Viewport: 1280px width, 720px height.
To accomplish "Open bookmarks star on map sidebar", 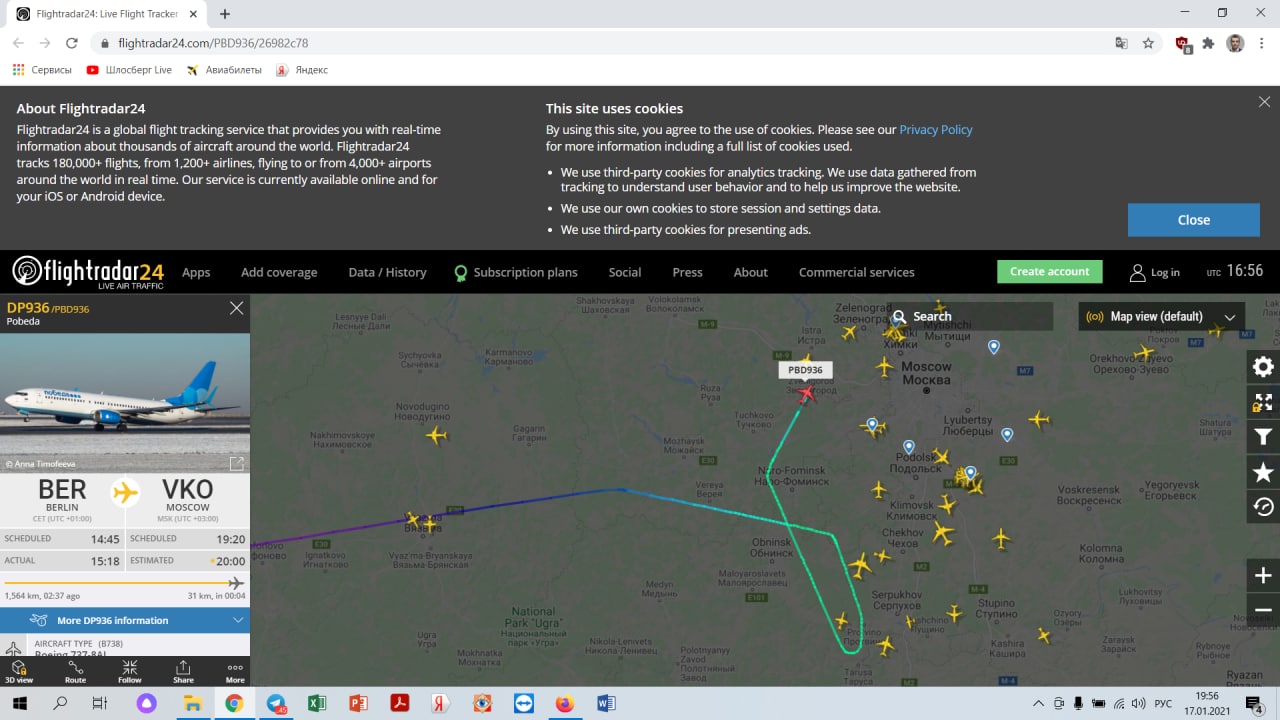I will (1263, 472).
